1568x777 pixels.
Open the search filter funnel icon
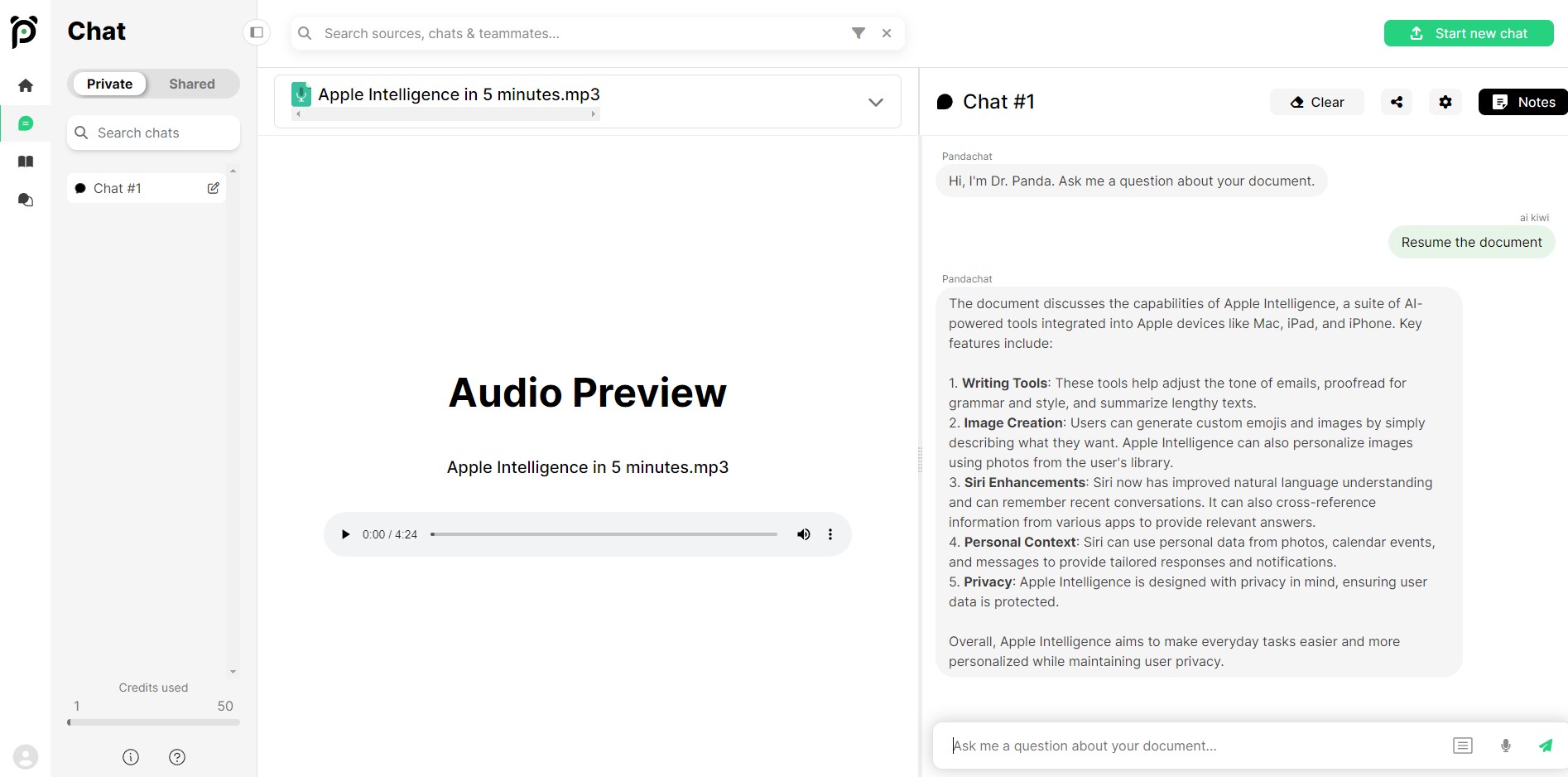[859, 33]
